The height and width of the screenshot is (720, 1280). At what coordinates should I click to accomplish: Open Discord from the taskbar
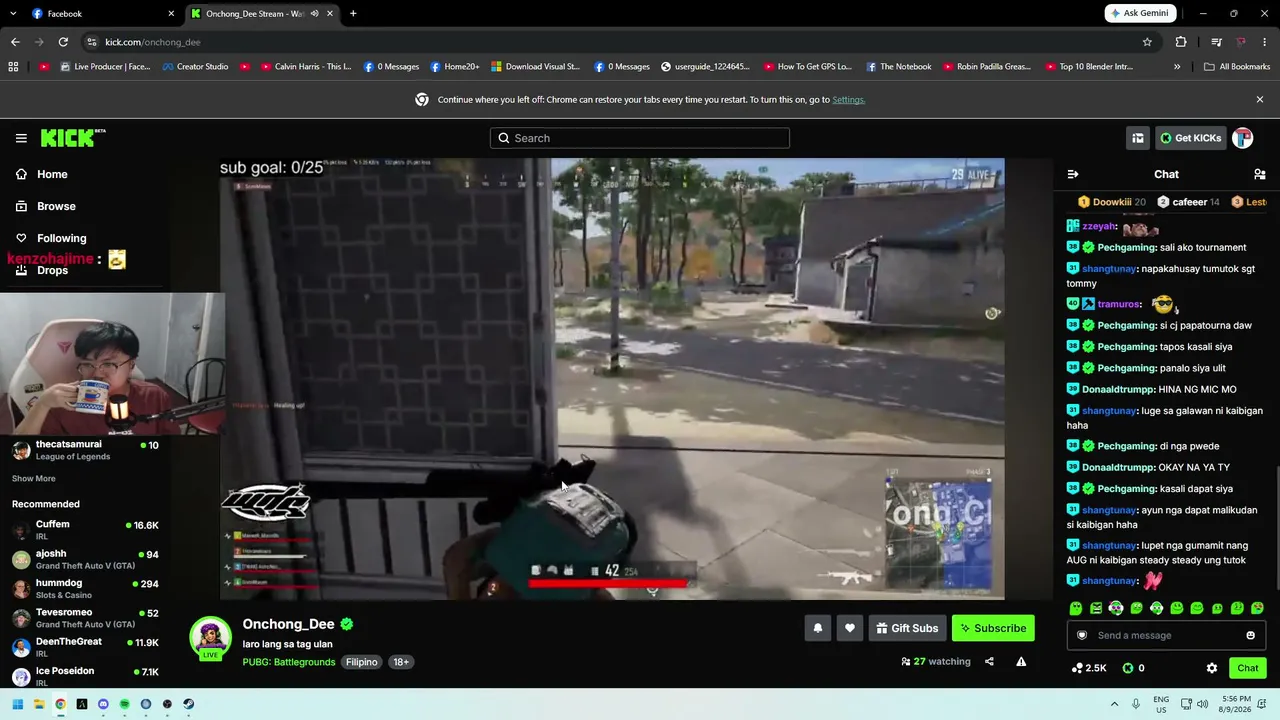click(103, 704)
